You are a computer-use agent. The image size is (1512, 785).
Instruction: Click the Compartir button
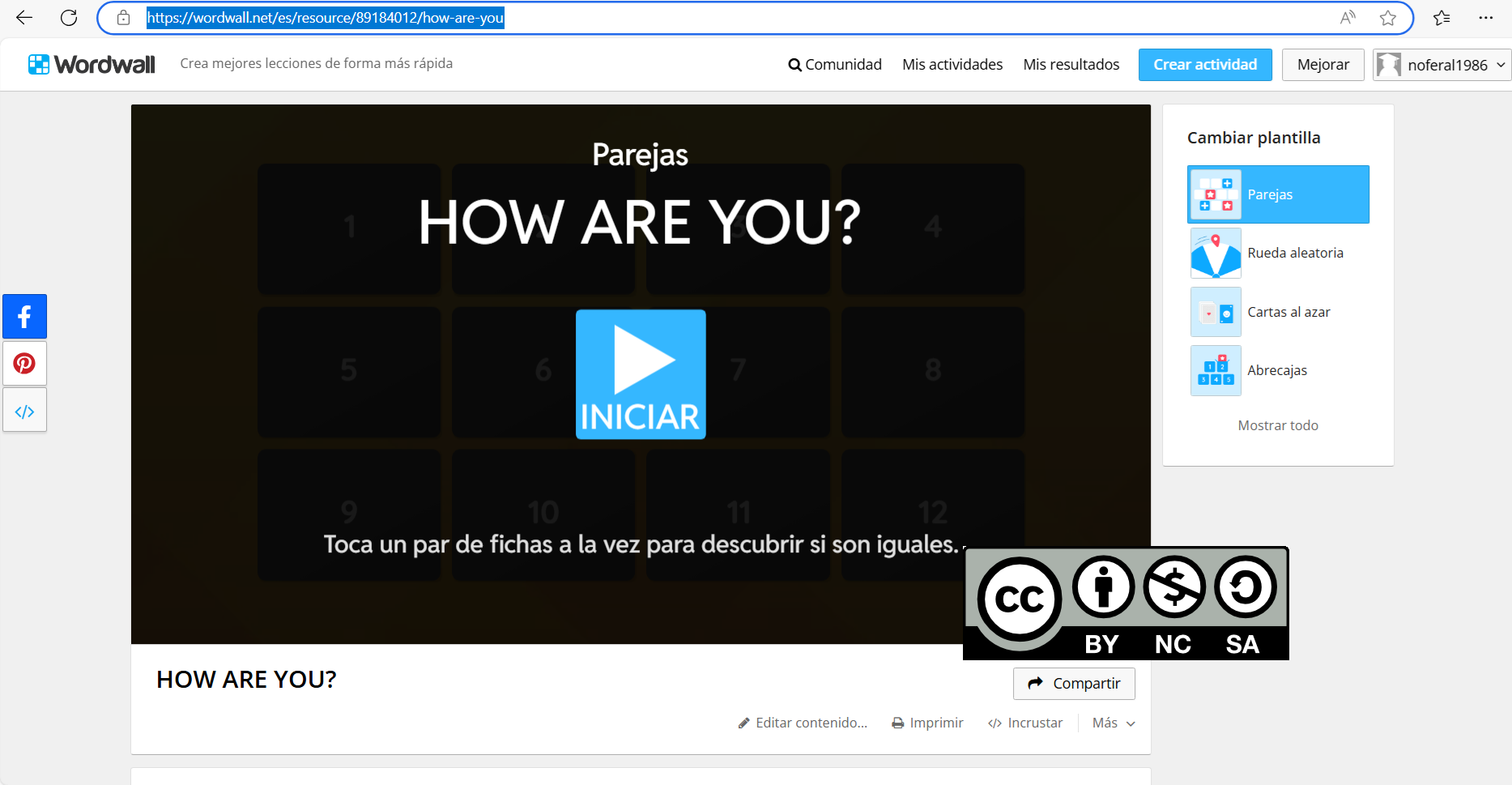[1074, 683]
